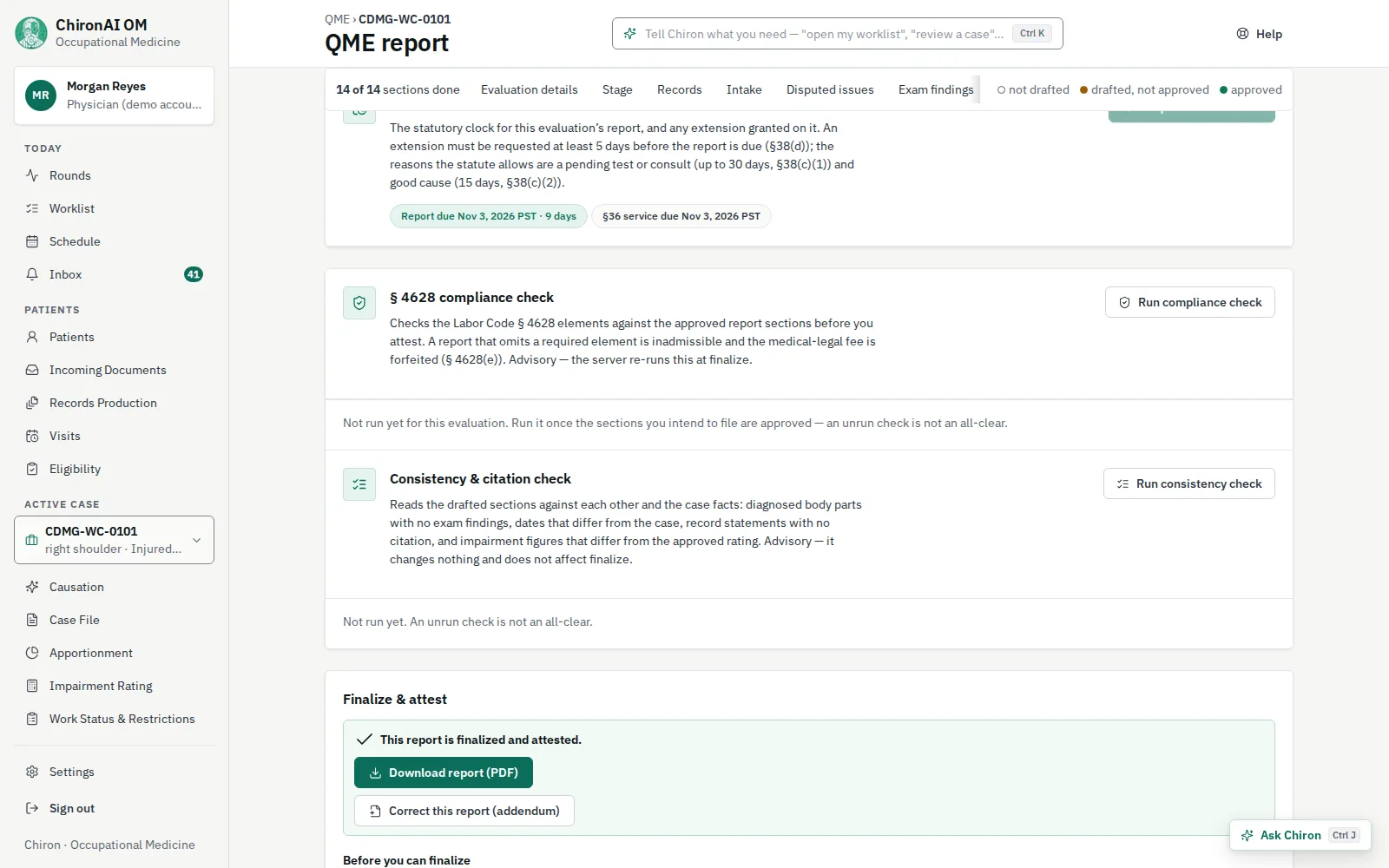Open the Eligibility clipboard icon

click(32, 469)
